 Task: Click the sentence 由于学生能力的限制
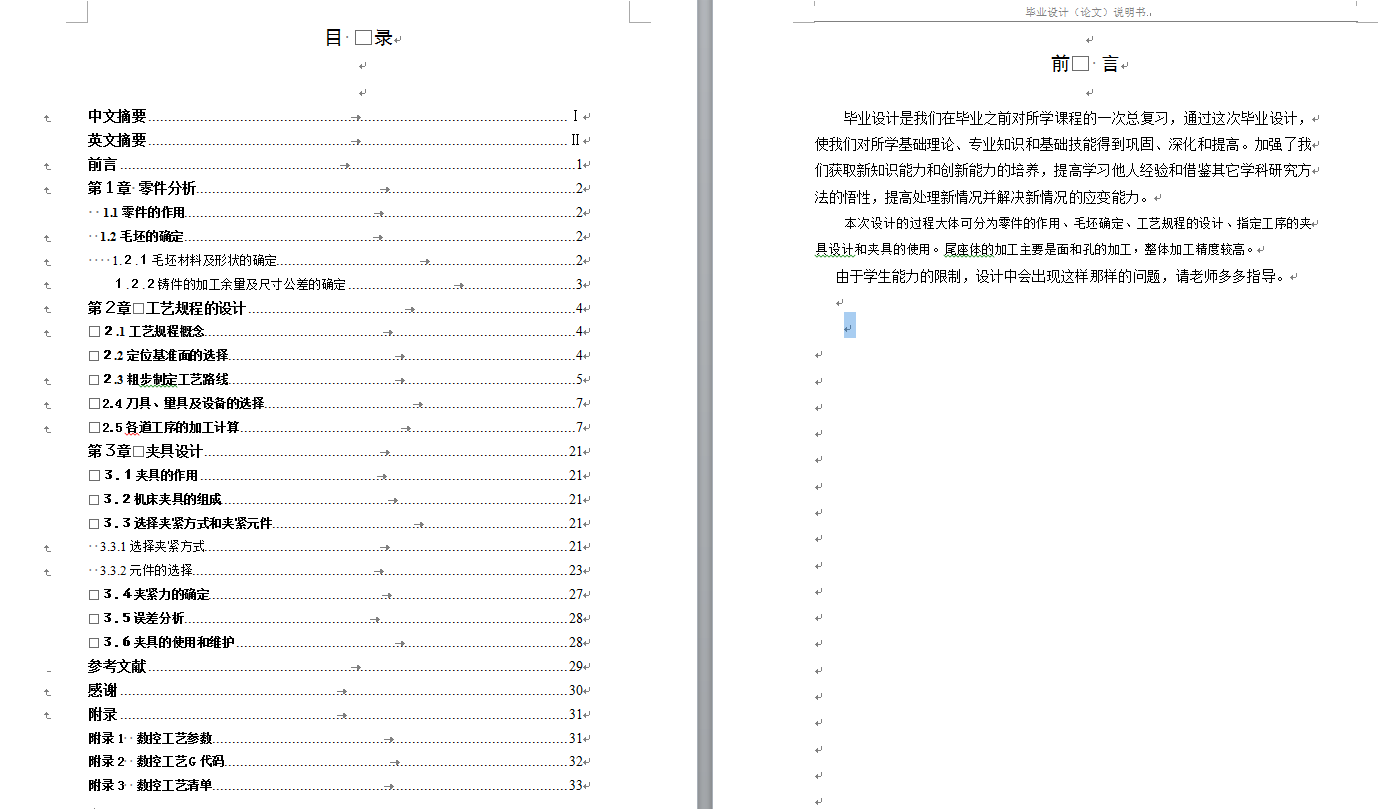click(x=1060, y=276)
